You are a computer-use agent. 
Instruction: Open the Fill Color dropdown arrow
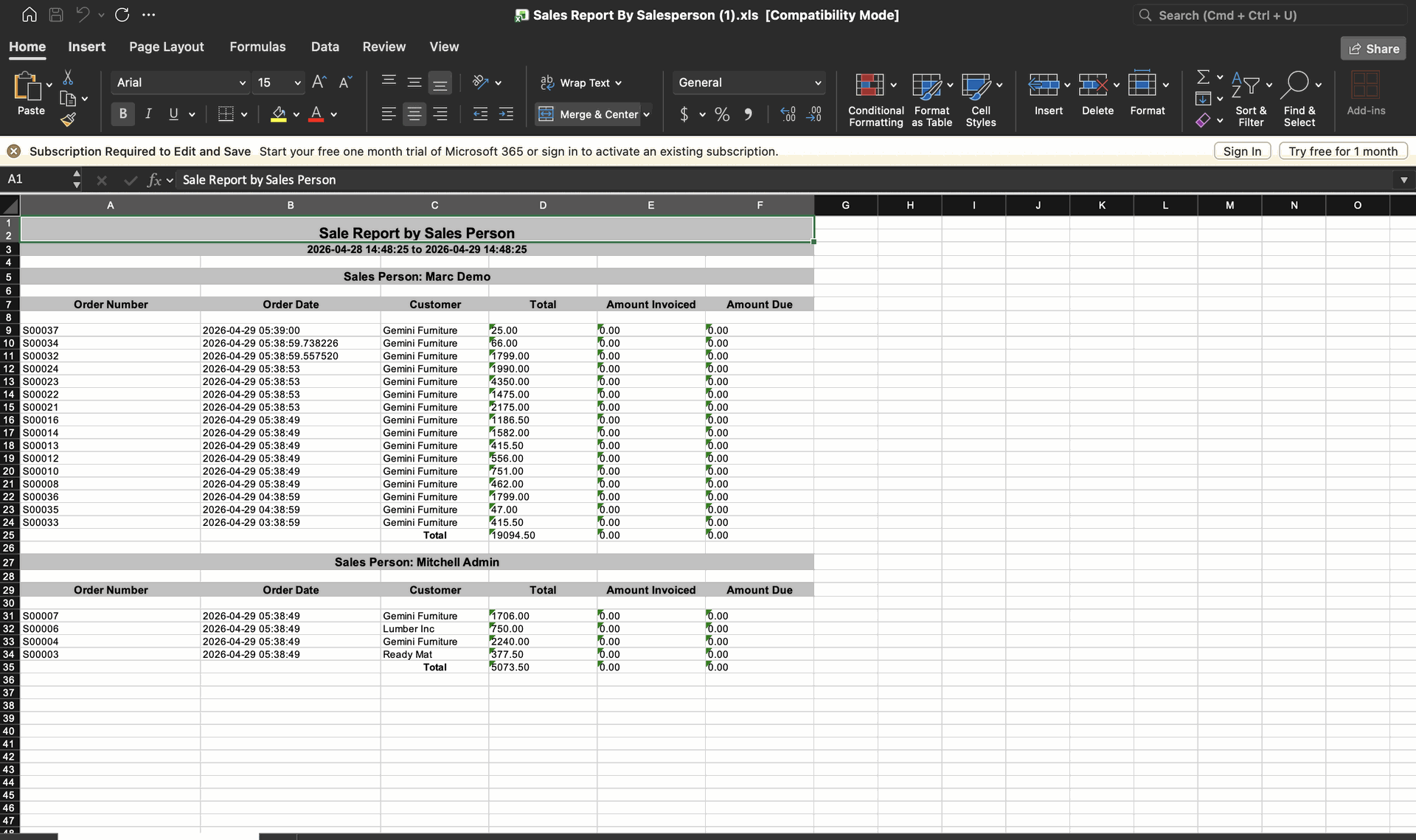click(x=296, y=114)
